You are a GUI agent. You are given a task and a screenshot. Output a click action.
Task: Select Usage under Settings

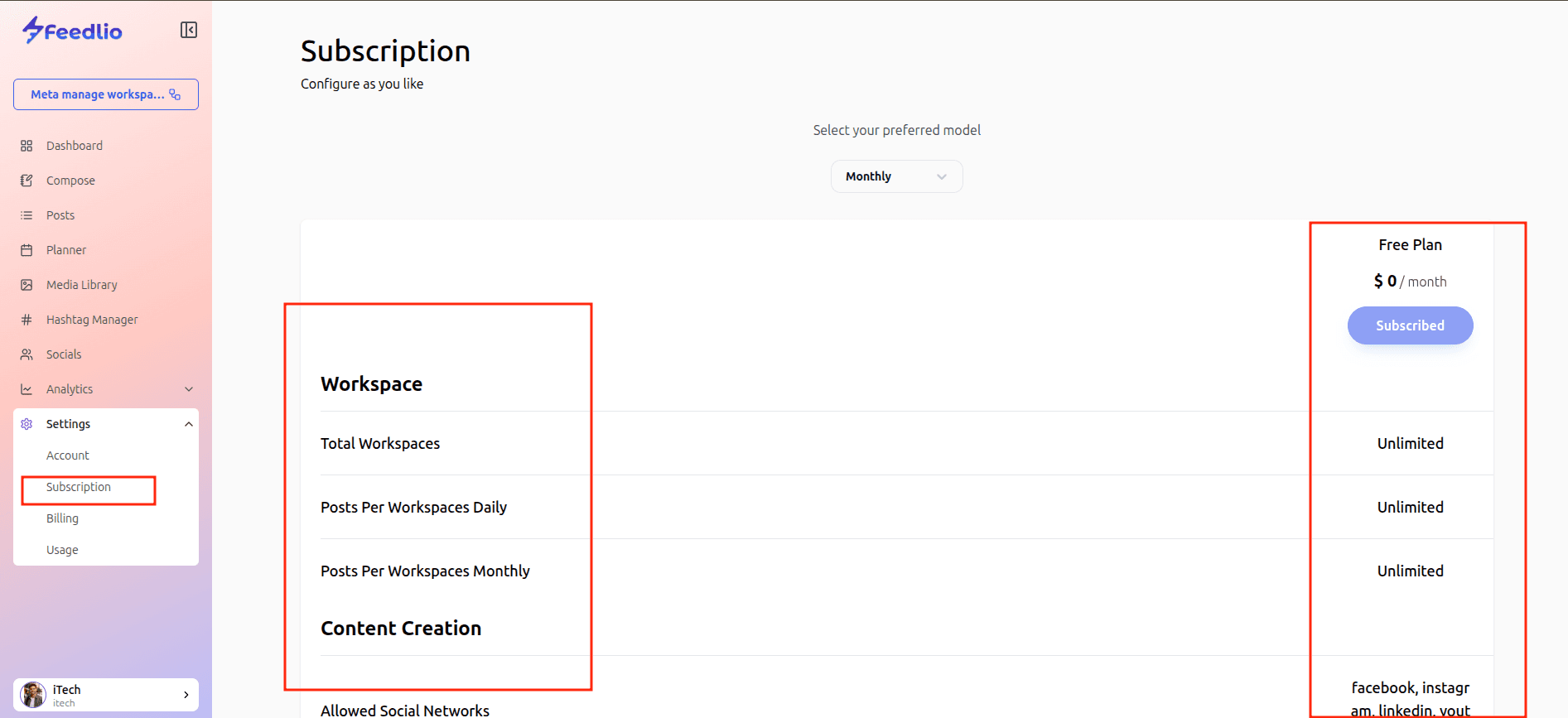[x=62, y=550]
